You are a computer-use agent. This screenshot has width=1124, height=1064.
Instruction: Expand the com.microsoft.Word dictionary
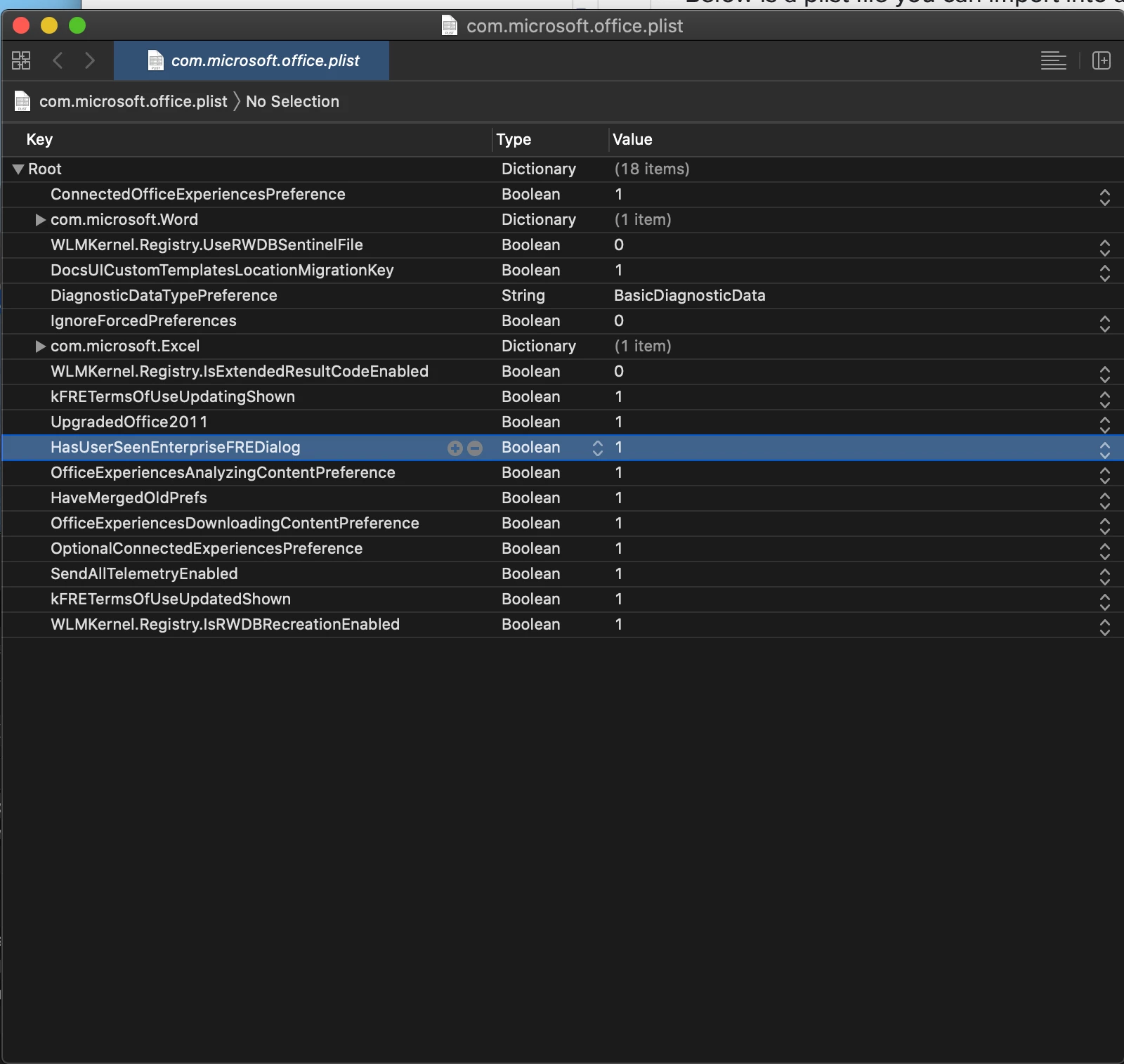[40, 220]
